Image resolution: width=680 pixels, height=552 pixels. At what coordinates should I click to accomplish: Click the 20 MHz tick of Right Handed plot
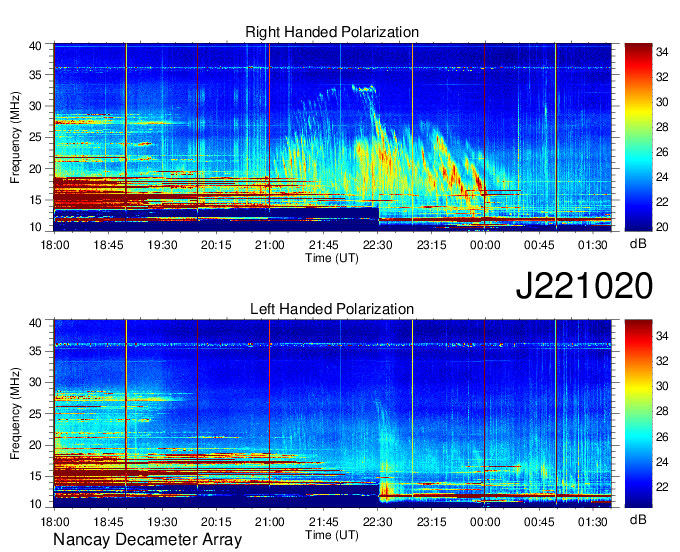(x=35, y=169)
